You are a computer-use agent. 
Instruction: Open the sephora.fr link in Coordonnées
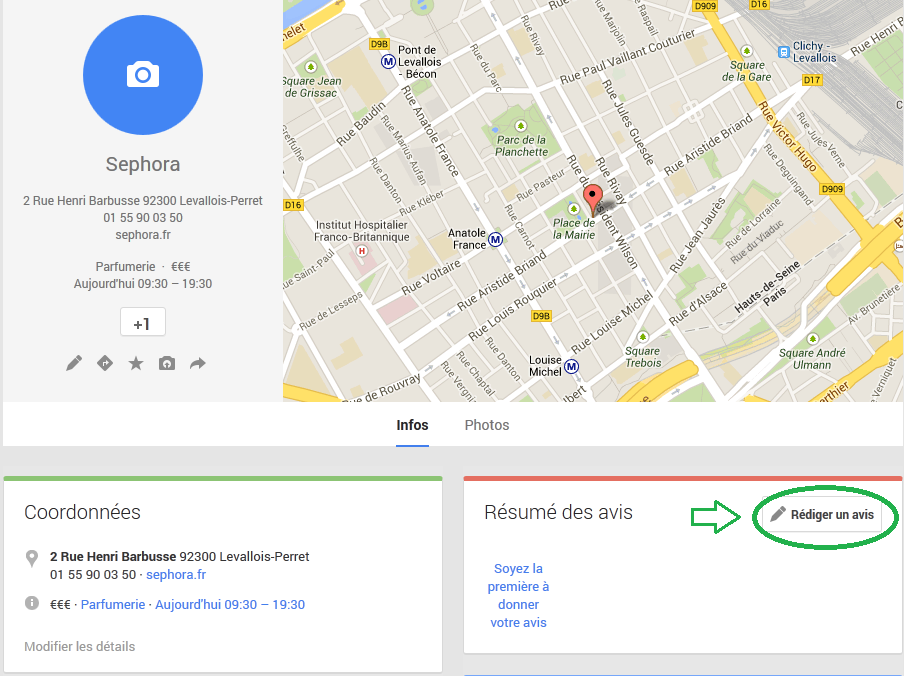point(176,575)
